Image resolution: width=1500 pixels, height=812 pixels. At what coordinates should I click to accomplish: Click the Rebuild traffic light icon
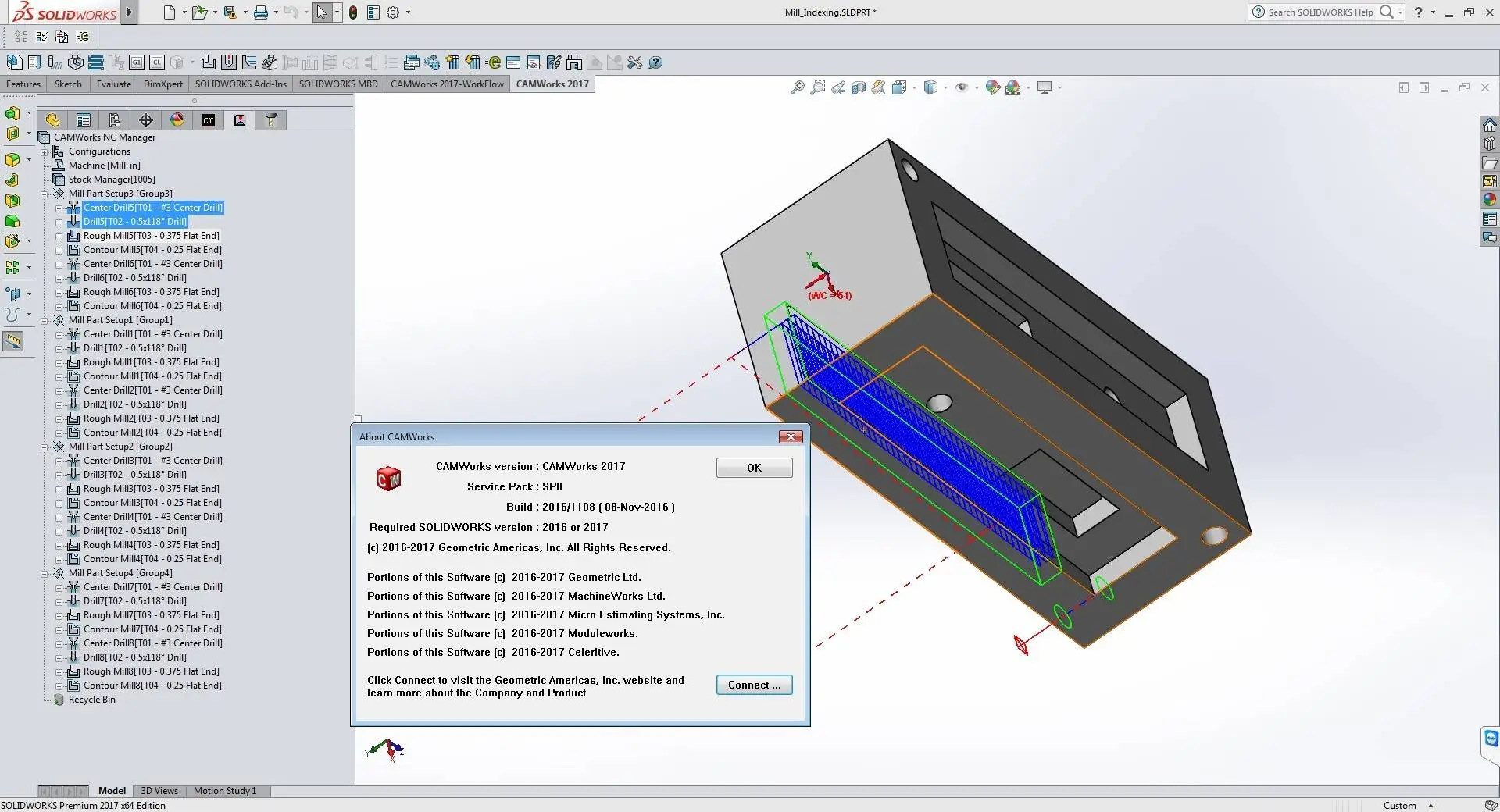[x=353, y=12]
